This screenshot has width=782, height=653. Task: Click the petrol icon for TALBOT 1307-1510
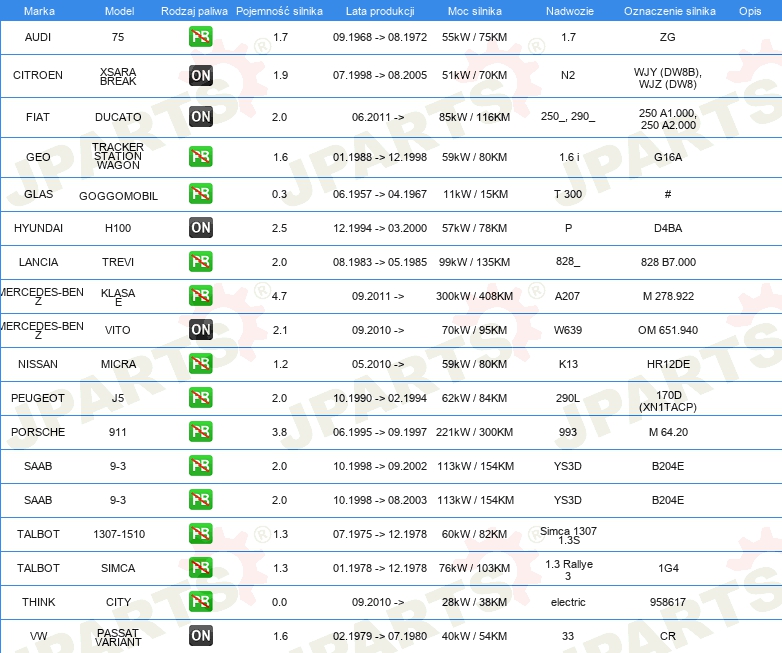click(x=200, y=533)
